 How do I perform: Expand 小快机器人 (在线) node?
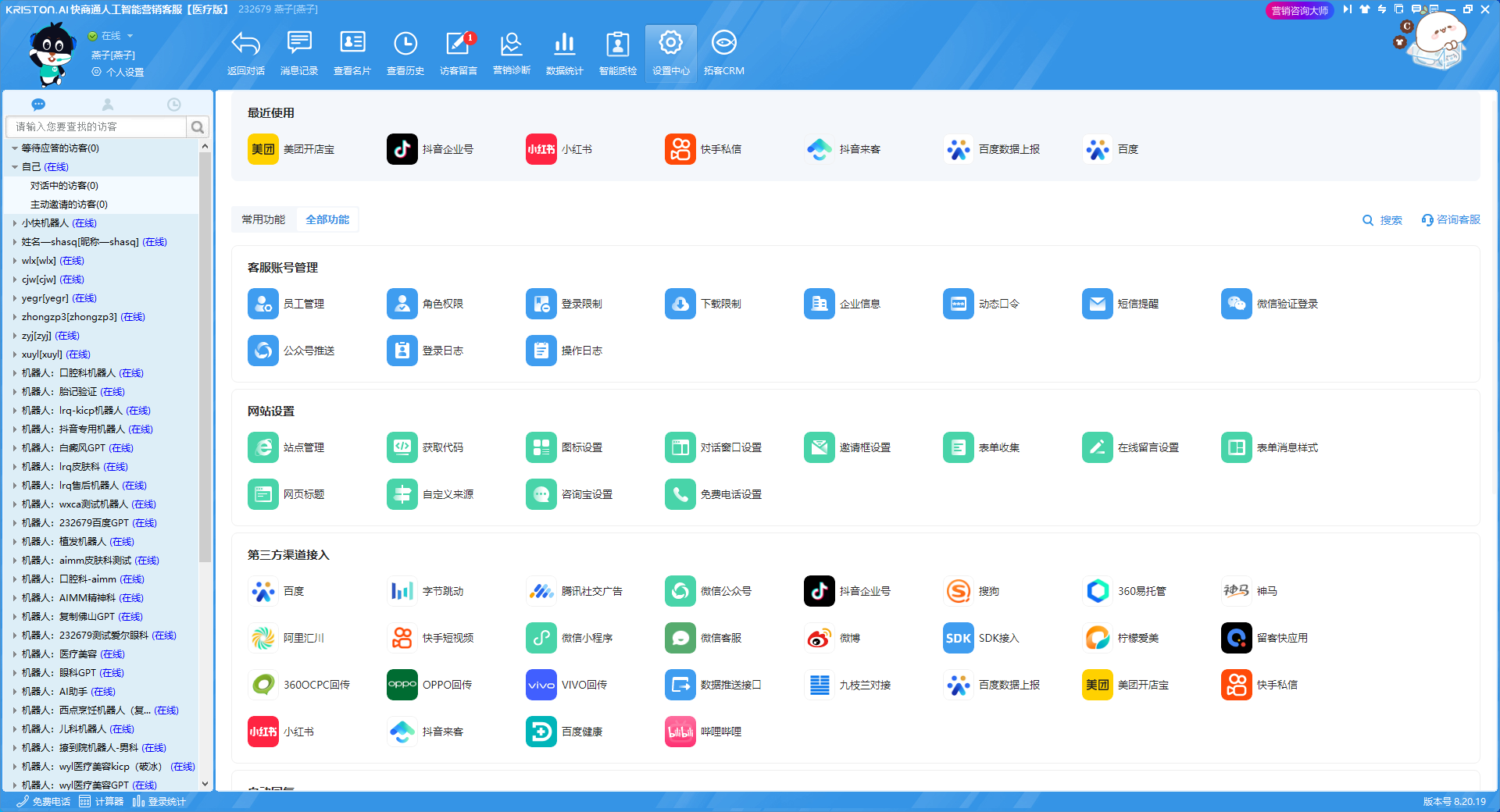(x=15, y=223)
